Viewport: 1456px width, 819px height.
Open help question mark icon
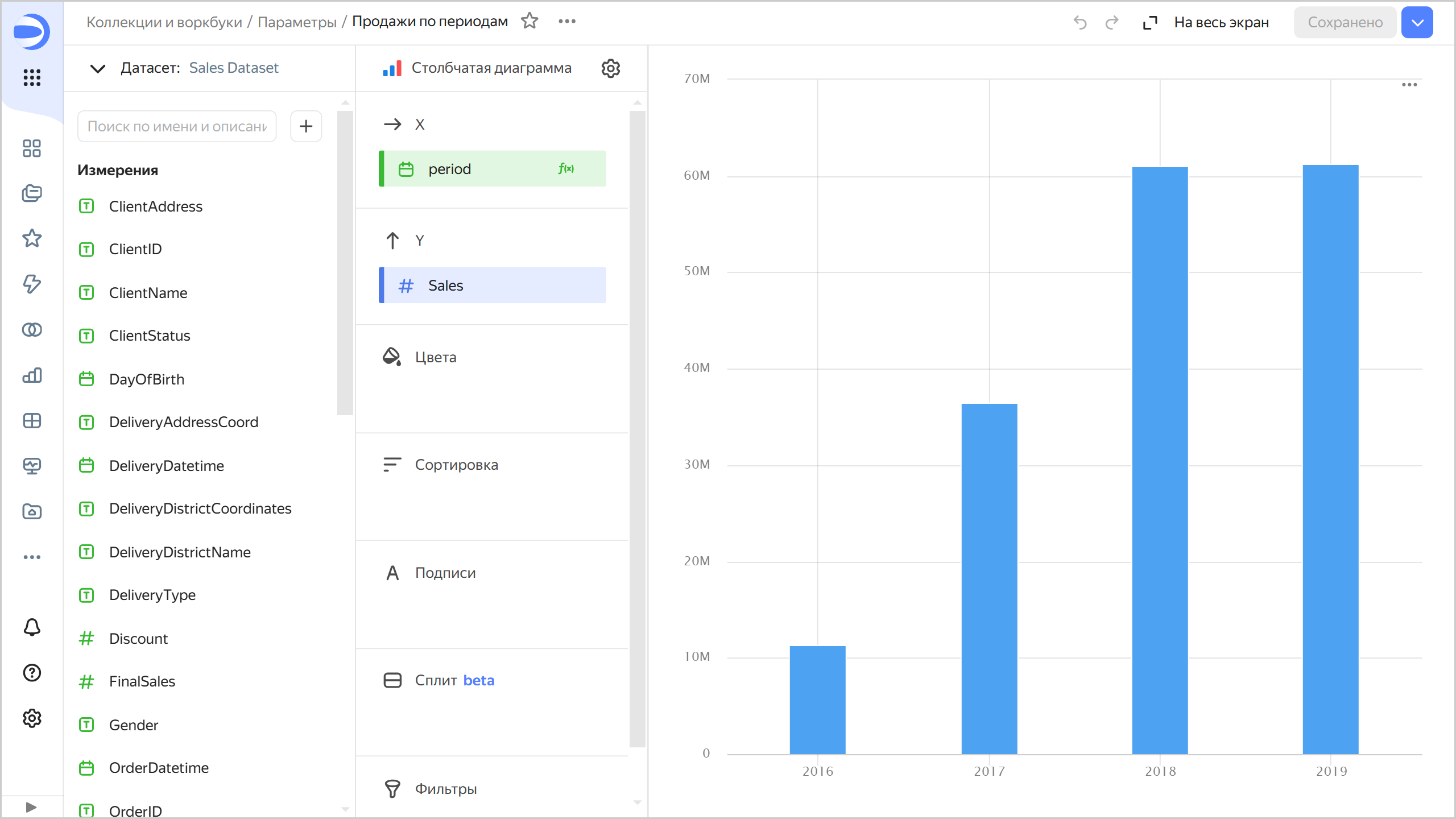(x=32, y=672)
